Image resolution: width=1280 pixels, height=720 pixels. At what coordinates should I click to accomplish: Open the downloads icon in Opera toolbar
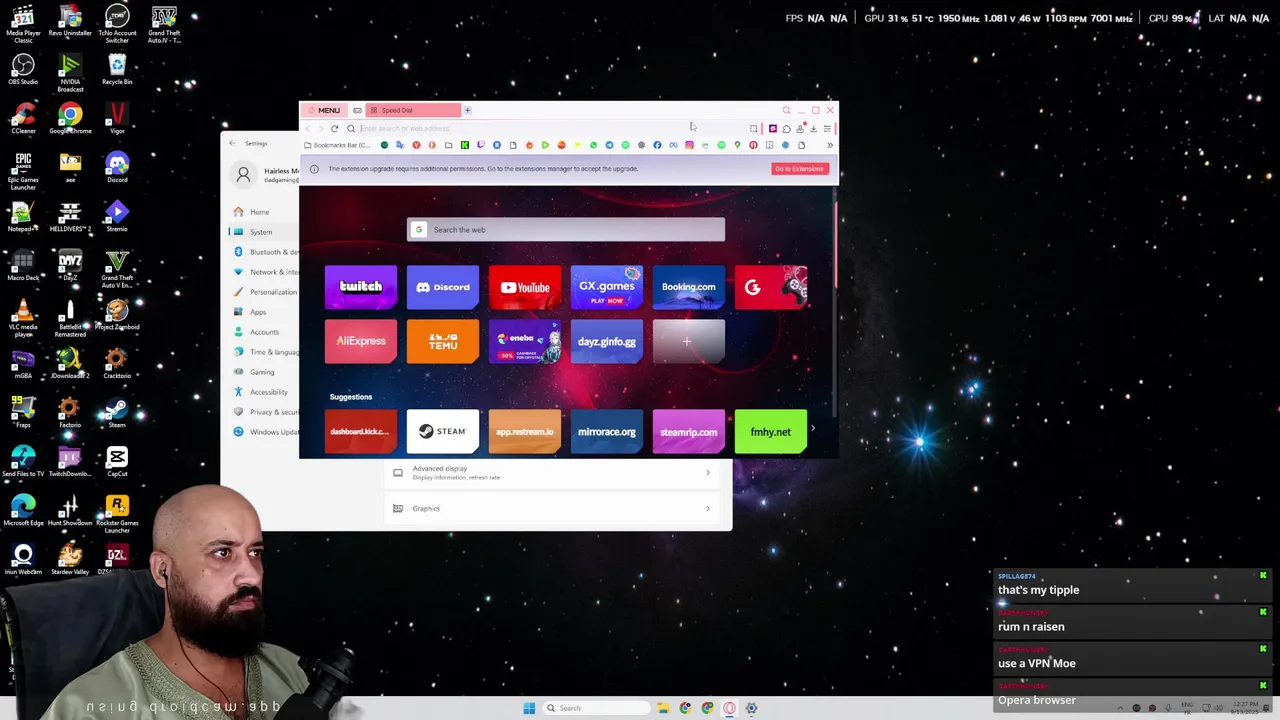[813, 128]
